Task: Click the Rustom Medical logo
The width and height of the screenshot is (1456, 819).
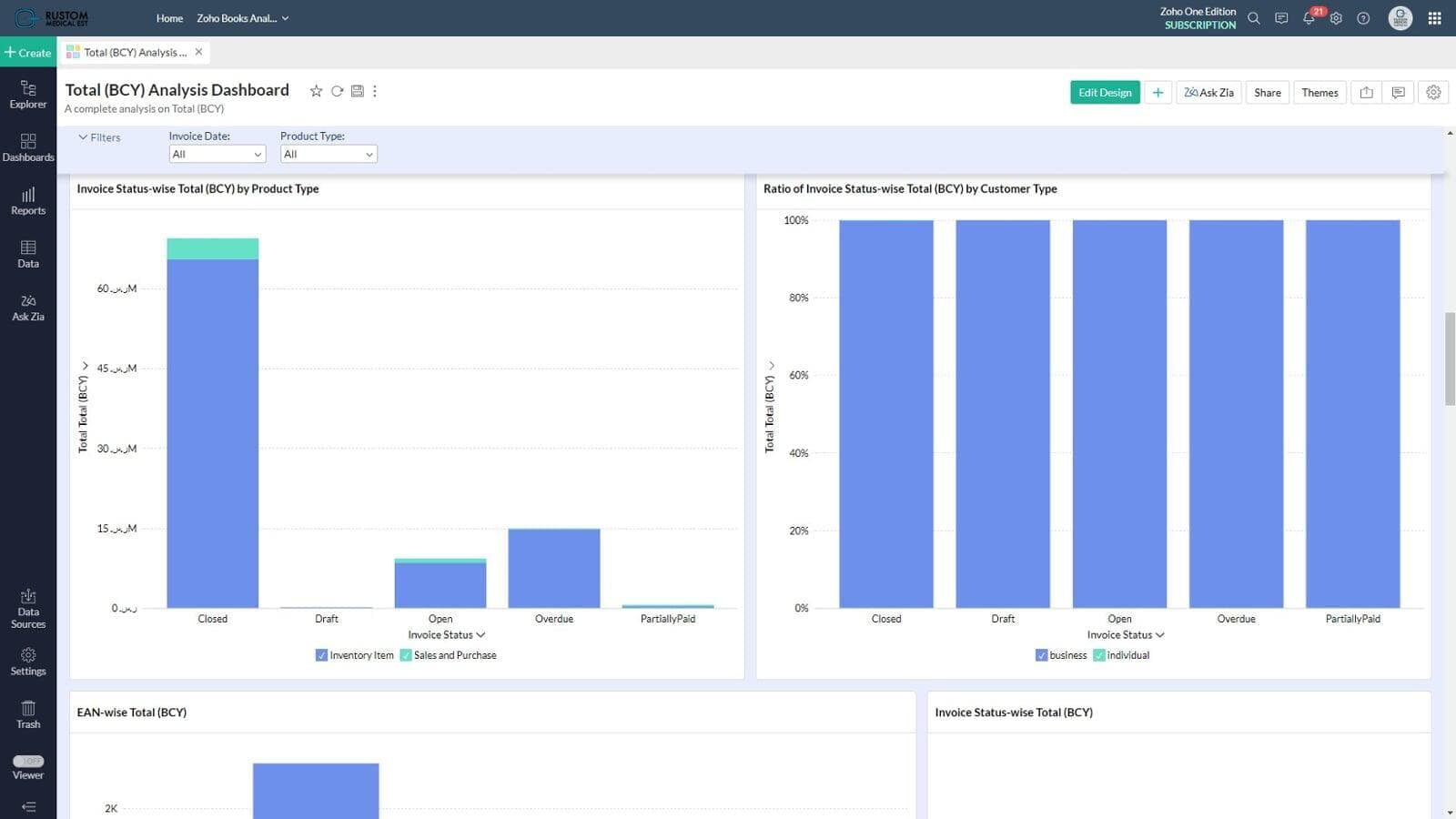Action: point(52,18)
